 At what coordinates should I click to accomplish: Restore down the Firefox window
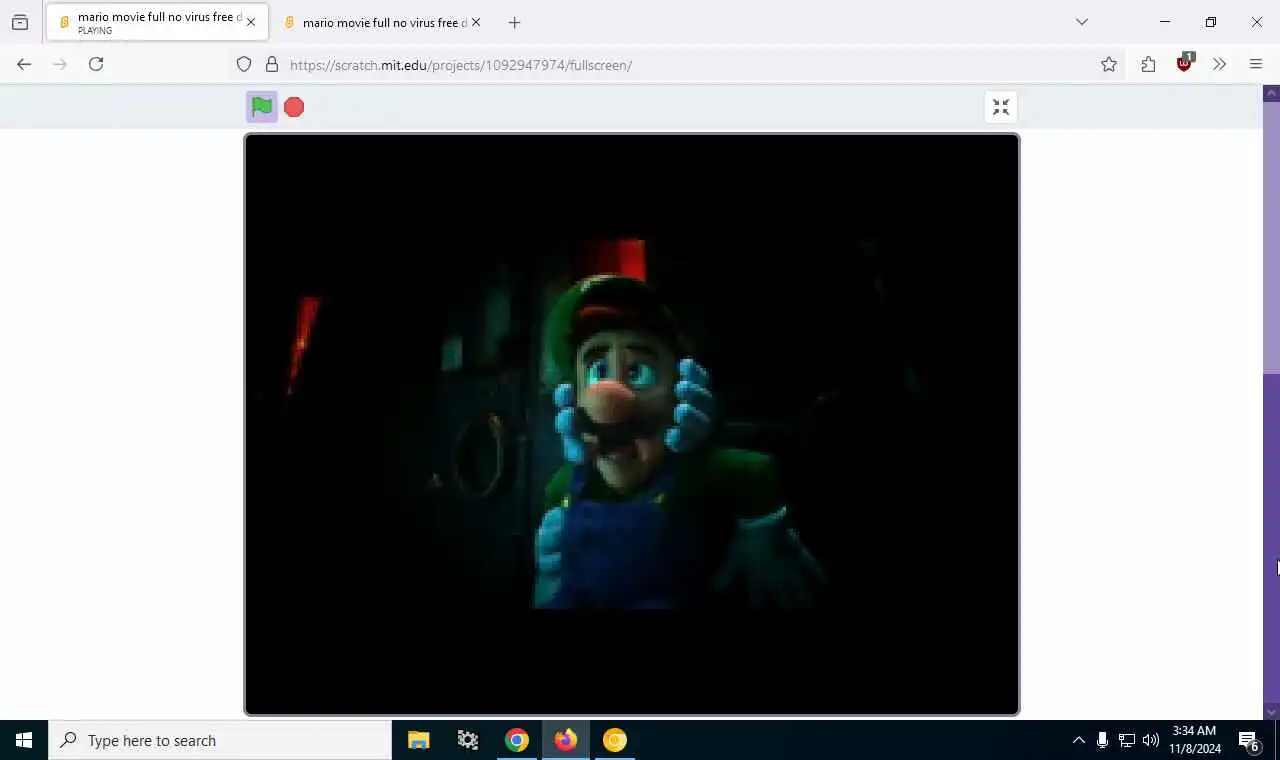click(x=1211, y=22)
